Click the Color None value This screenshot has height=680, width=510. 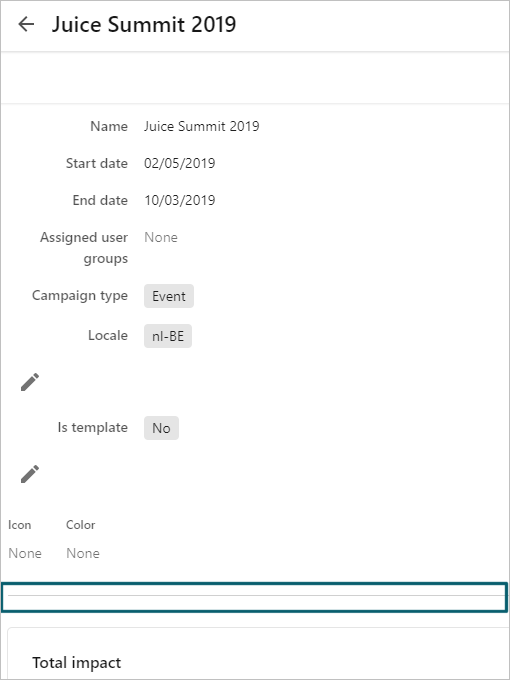pyautogui.click(x=83, y=553)
